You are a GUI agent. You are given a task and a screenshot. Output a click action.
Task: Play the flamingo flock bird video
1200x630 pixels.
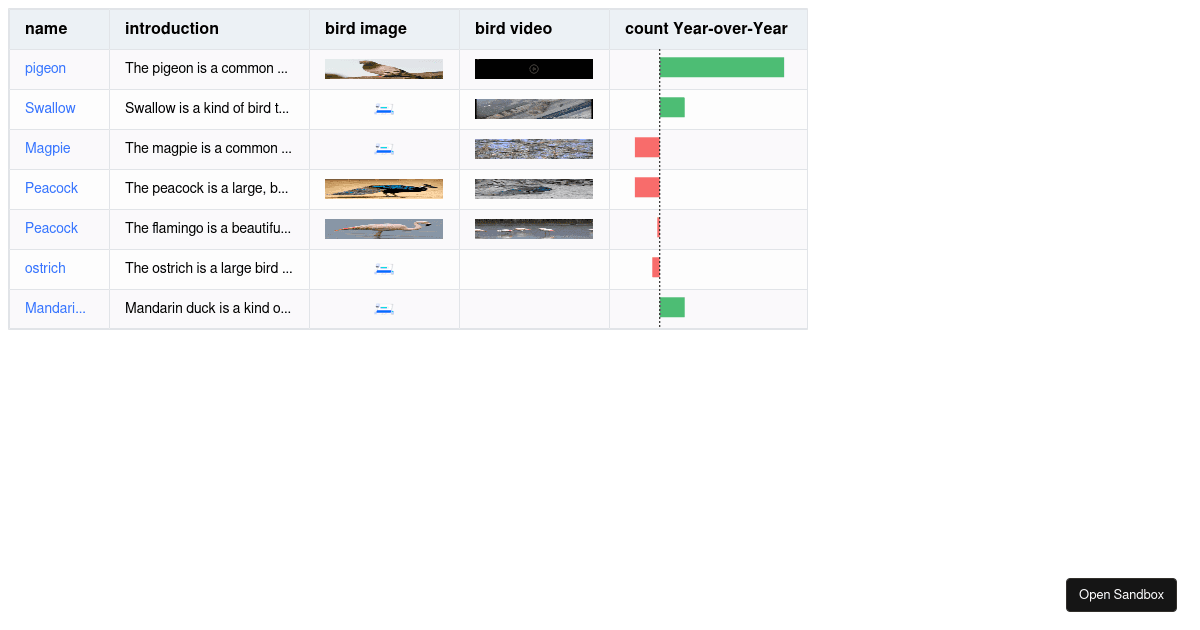click(x=534, y=229)
